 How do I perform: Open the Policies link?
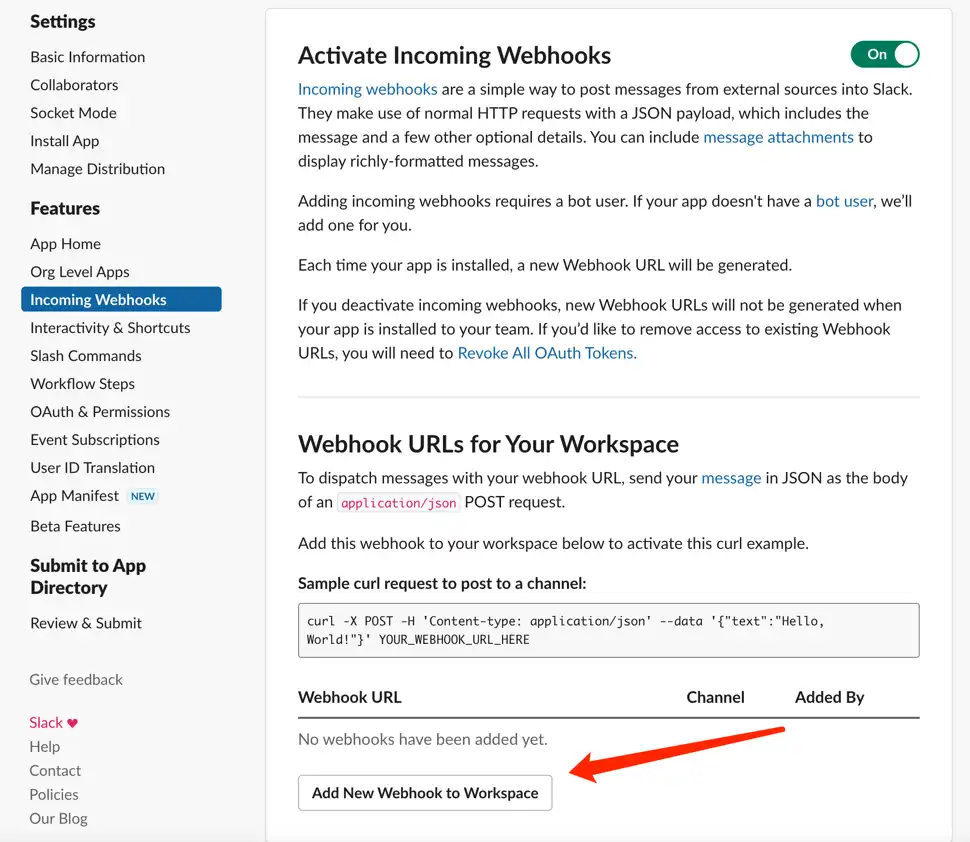54,794
